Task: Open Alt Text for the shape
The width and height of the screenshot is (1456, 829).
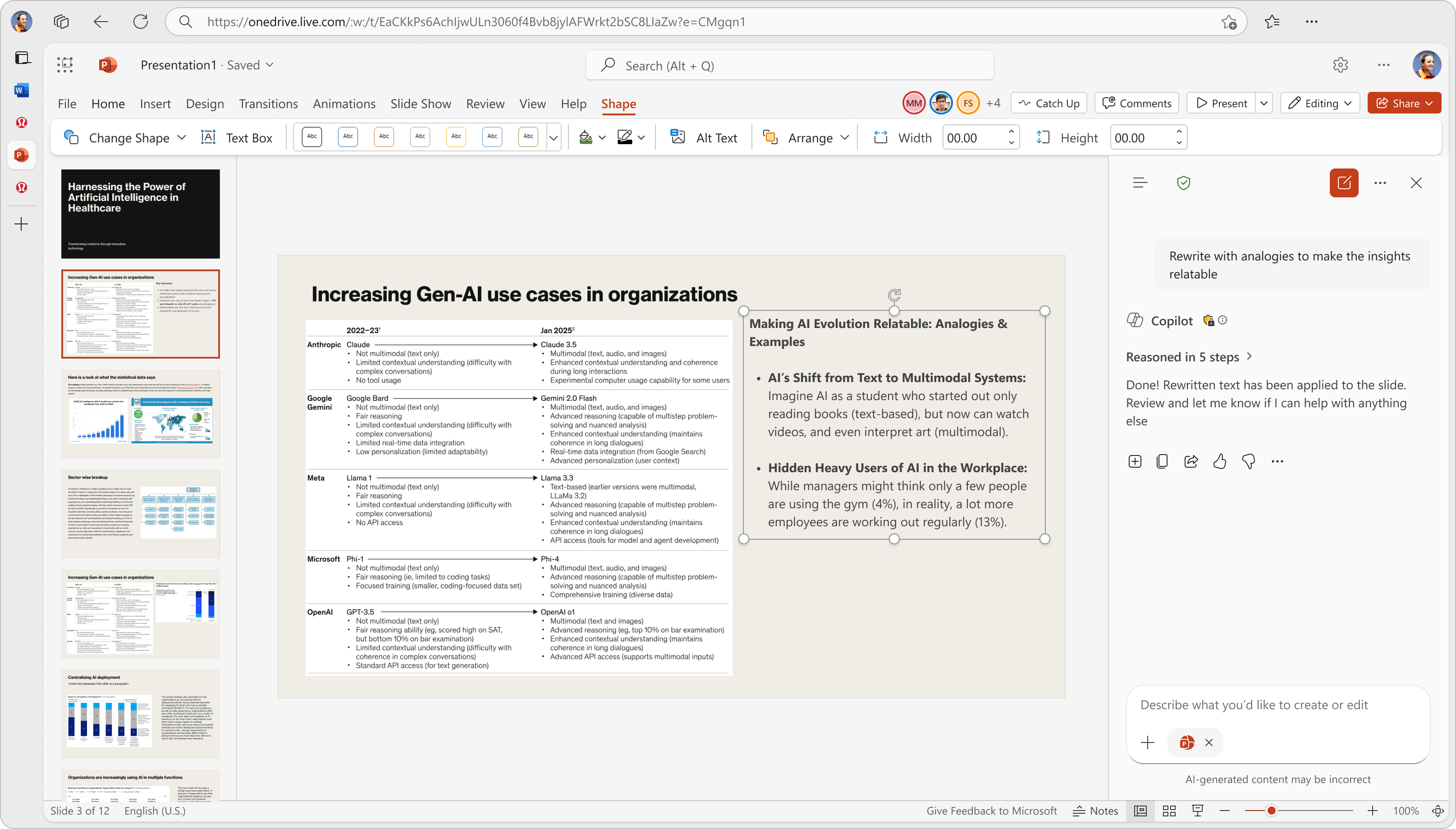Action: coord(704,138)
